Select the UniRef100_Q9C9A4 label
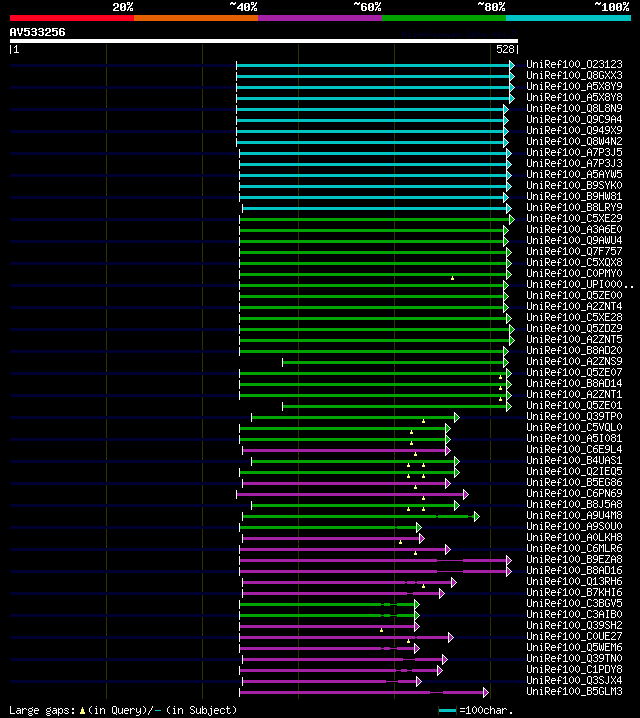The width and height of the screenshot is (640, 718). tap(574, 119)
